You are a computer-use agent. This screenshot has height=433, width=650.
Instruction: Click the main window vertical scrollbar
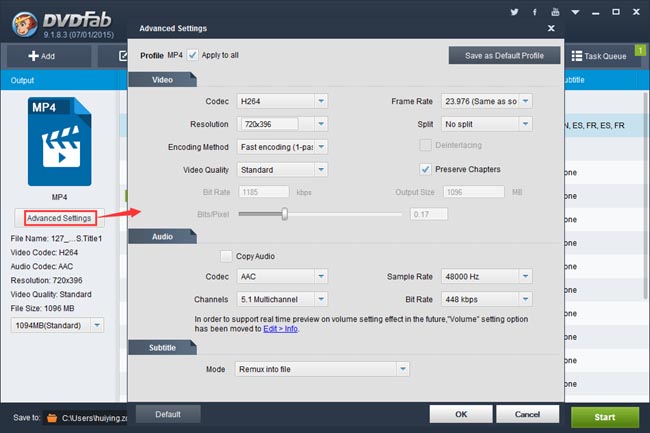point(645,195)
